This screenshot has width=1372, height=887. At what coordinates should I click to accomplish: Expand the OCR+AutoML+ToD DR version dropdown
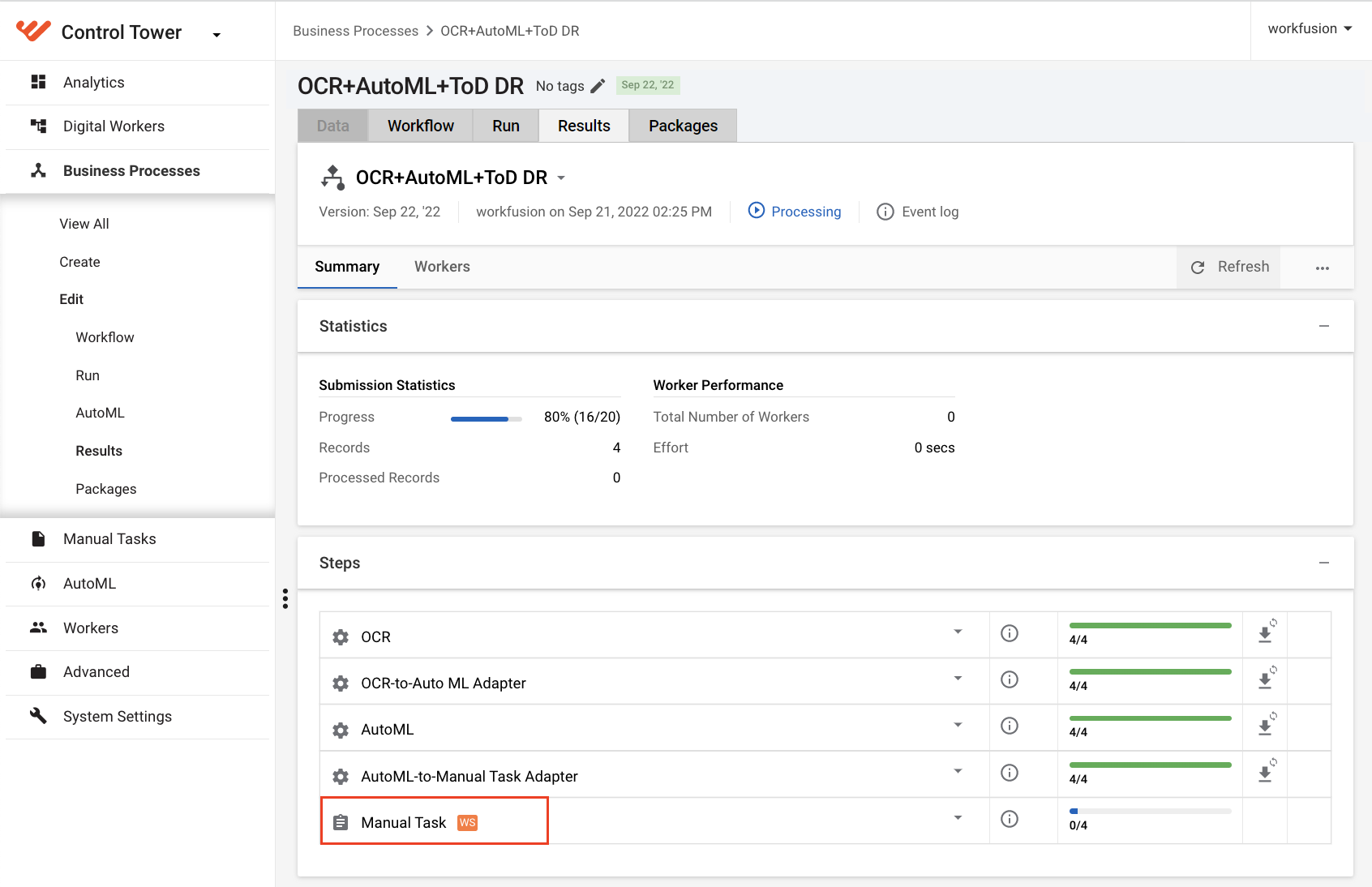(x=561, y=178)
